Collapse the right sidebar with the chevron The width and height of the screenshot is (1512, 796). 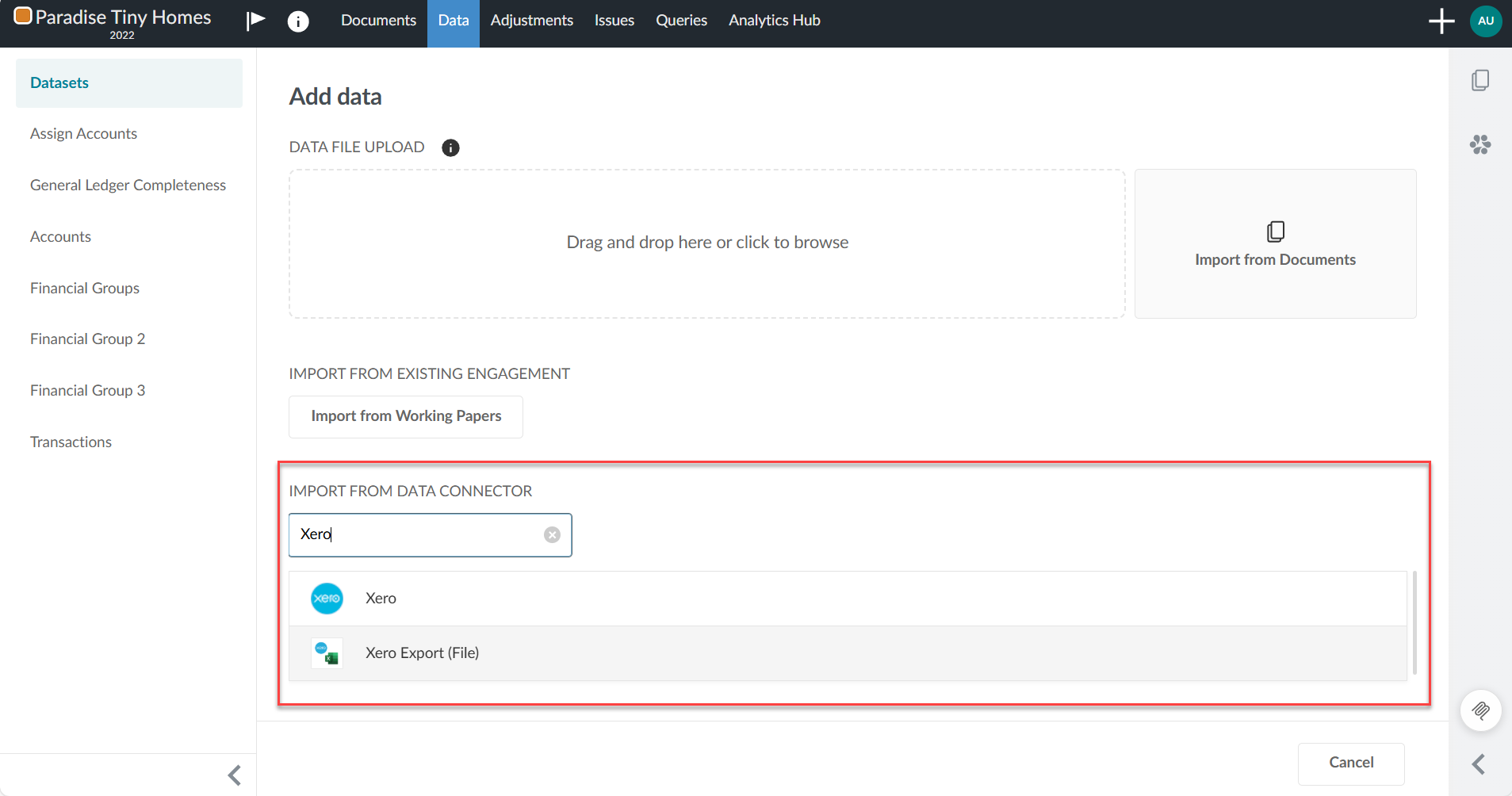pos(1478,763)
